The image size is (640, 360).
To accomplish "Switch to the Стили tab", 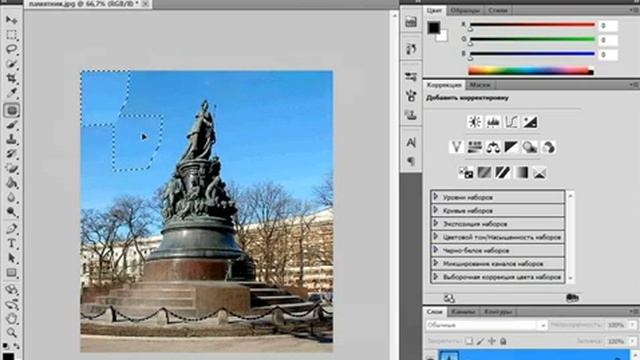I will (x=498, y=10).
